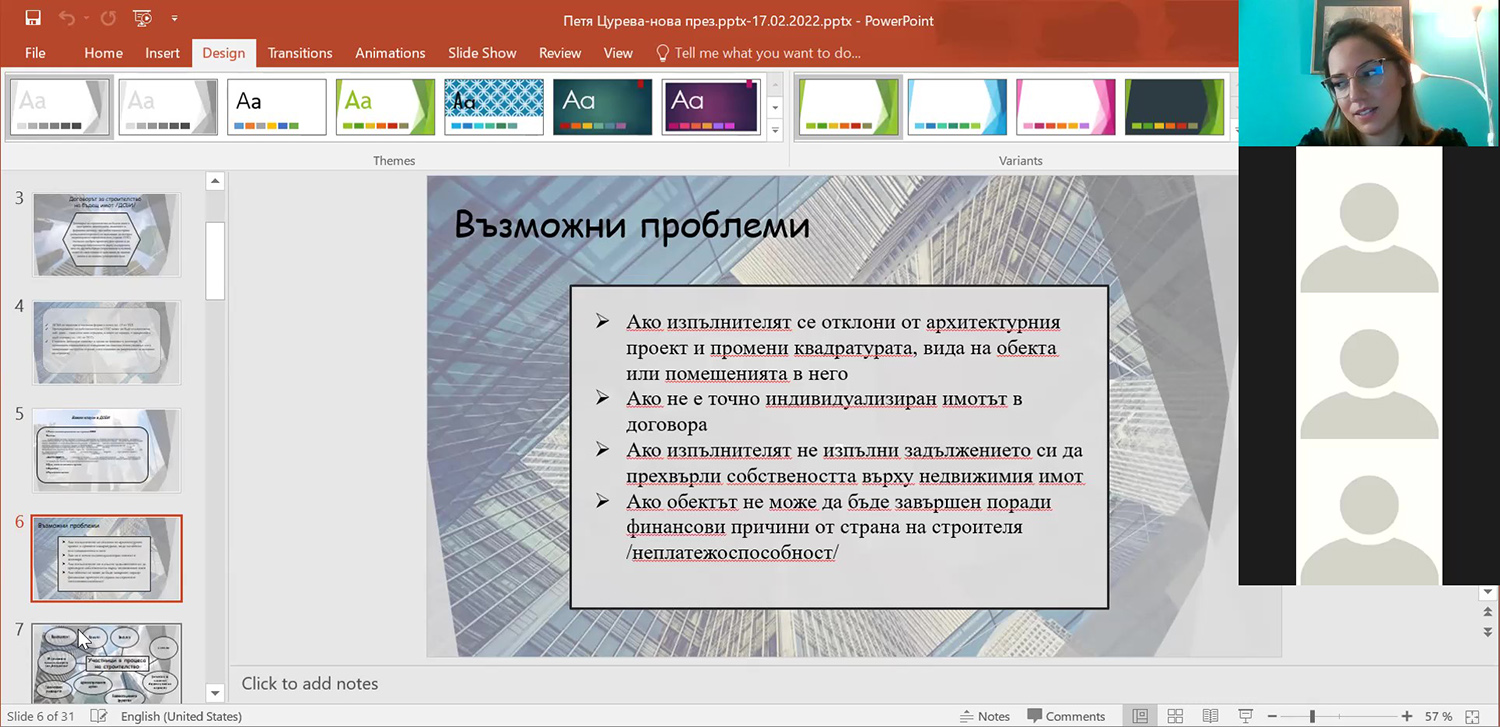
Task: Open Customize Quick Access Toolbar dropdown
Action: 175,18
